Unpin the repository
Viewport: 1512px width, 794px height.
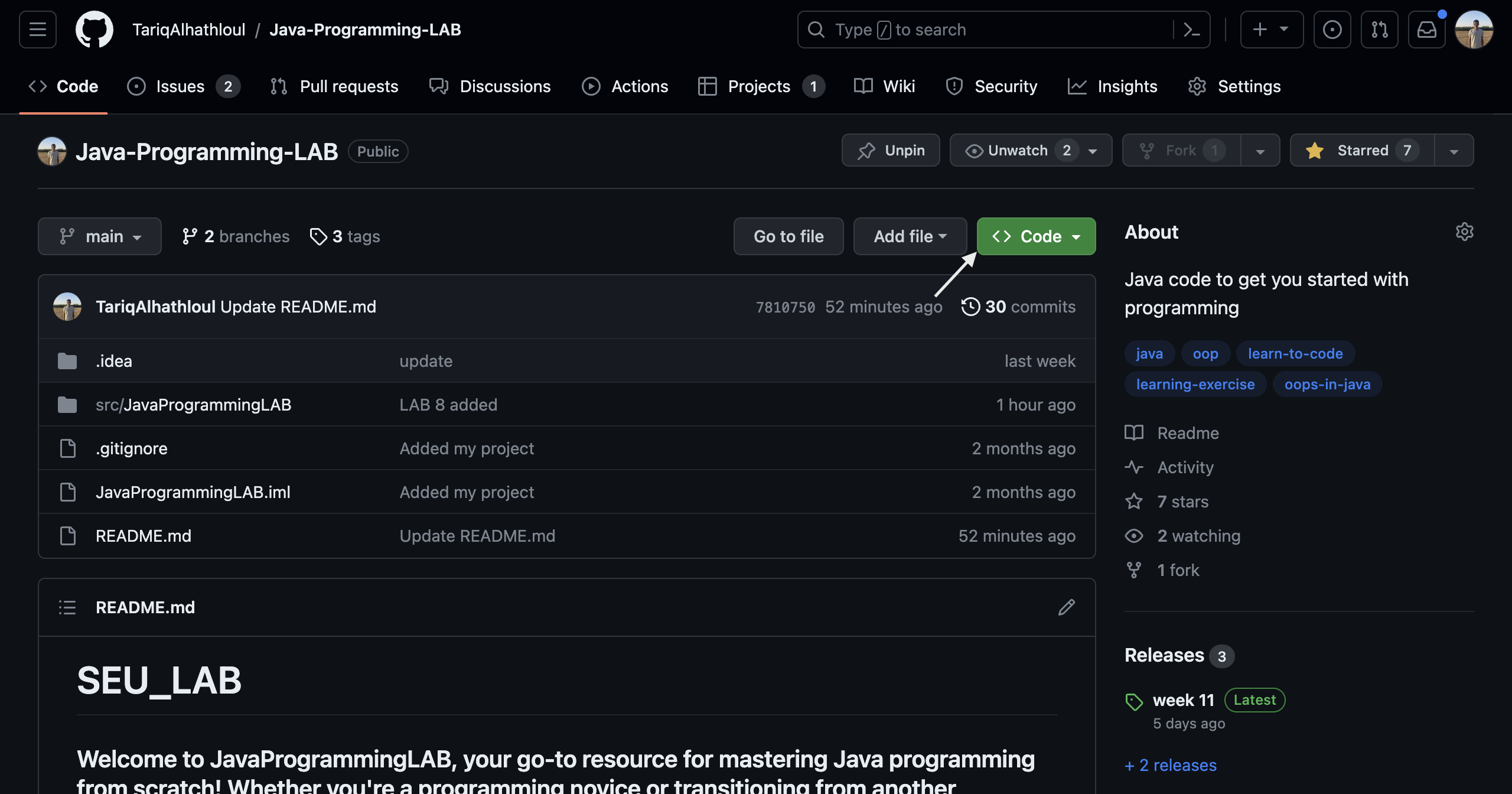[x=891, y=151]
